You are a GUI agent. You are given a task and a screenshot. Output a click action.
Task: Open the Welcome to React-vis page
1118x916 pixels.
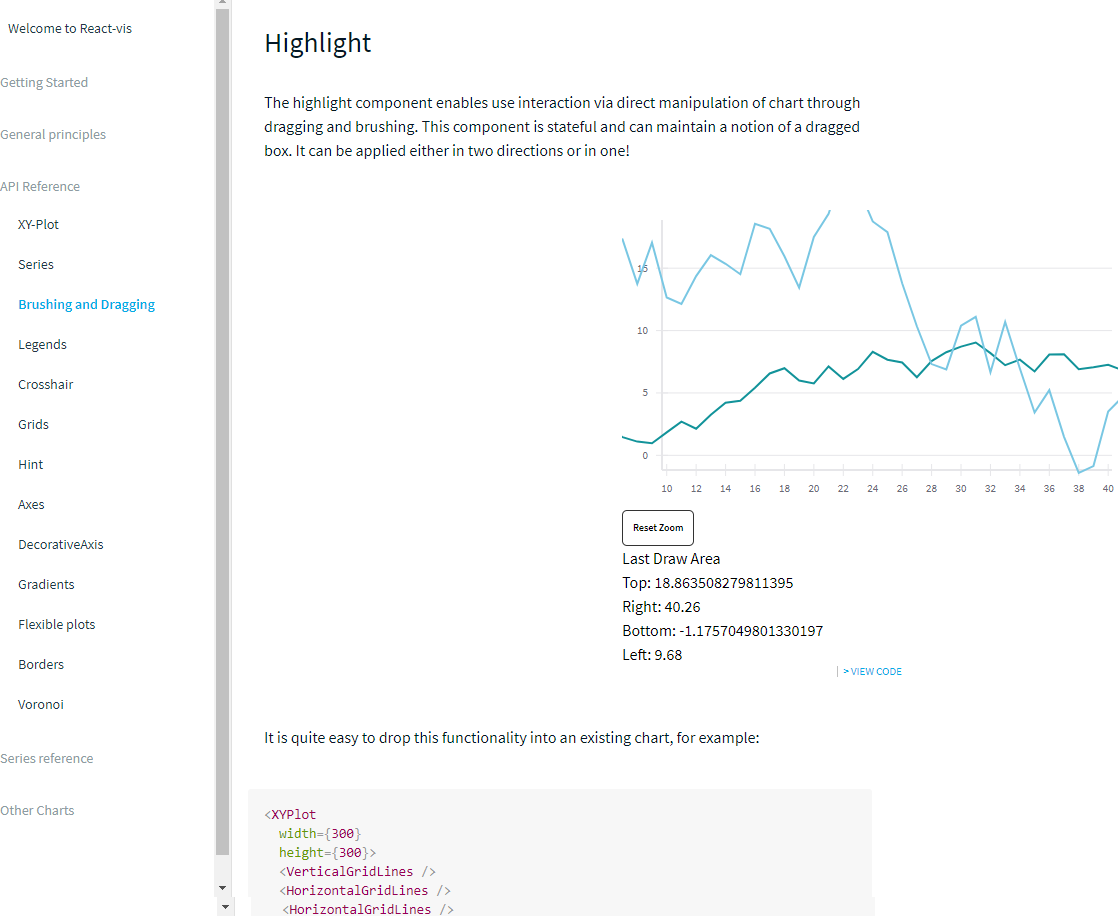click(x=70, y=28)
